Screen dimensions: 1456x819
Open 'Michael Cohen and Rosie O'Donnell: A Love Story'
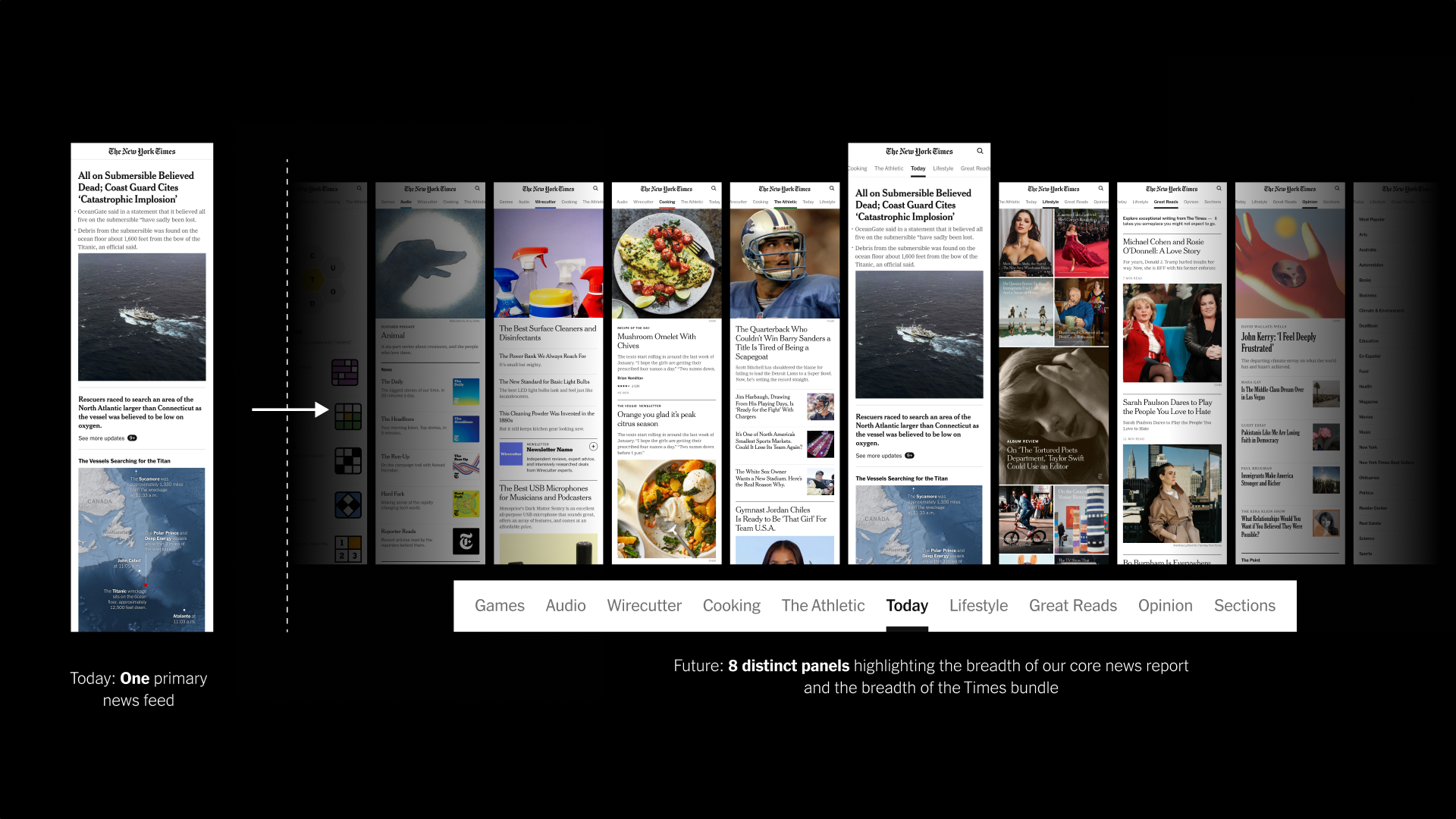[x=1163, y=246]
